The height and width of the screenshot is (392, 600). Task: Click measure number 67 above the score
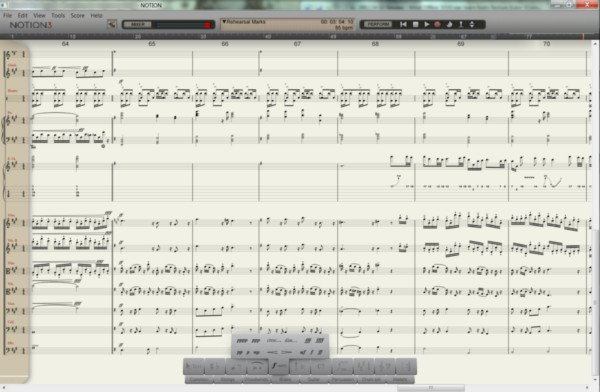coord(297,44)
